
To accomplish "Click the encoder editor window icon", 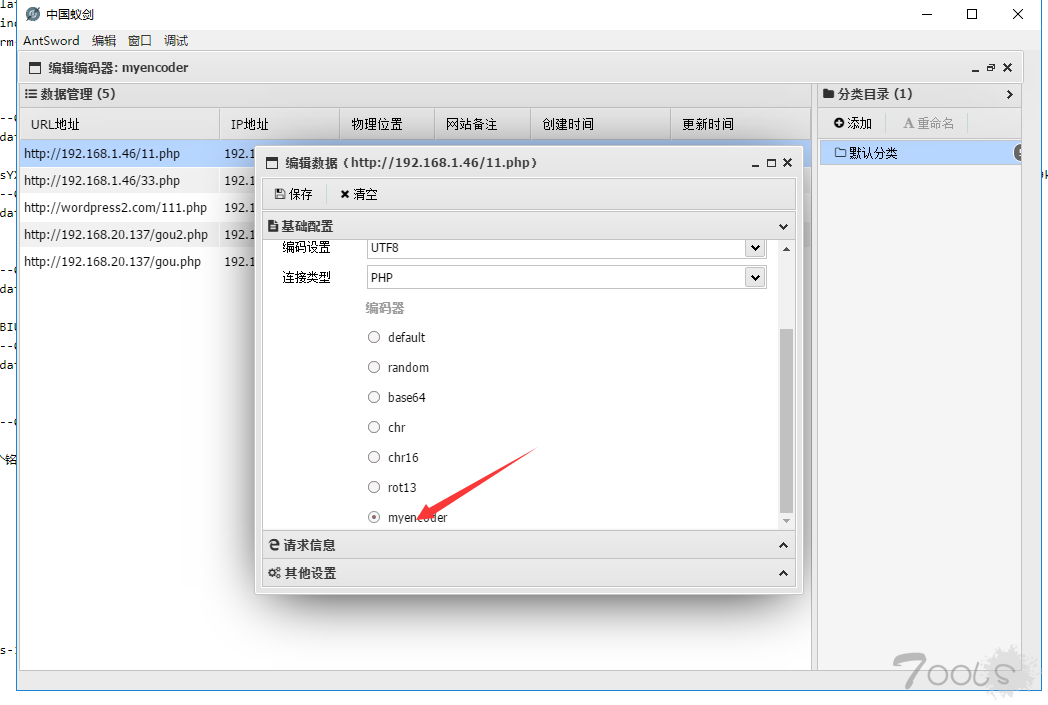I will click(35, 67).
